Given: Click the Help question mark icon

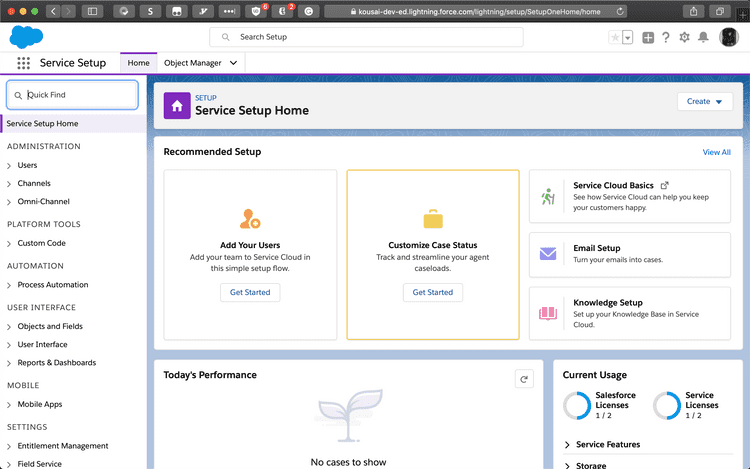Looking at the screenshot, I should tap(666, 37).
